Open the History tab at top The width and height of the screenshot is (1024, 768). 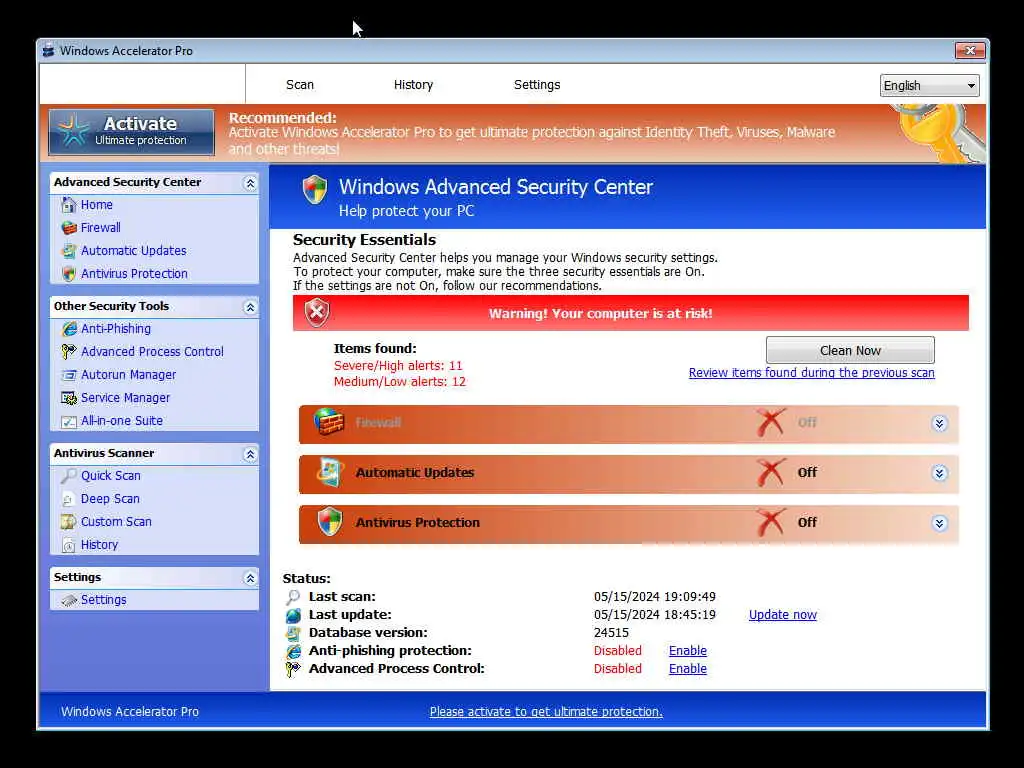click(x=413, y=85)
